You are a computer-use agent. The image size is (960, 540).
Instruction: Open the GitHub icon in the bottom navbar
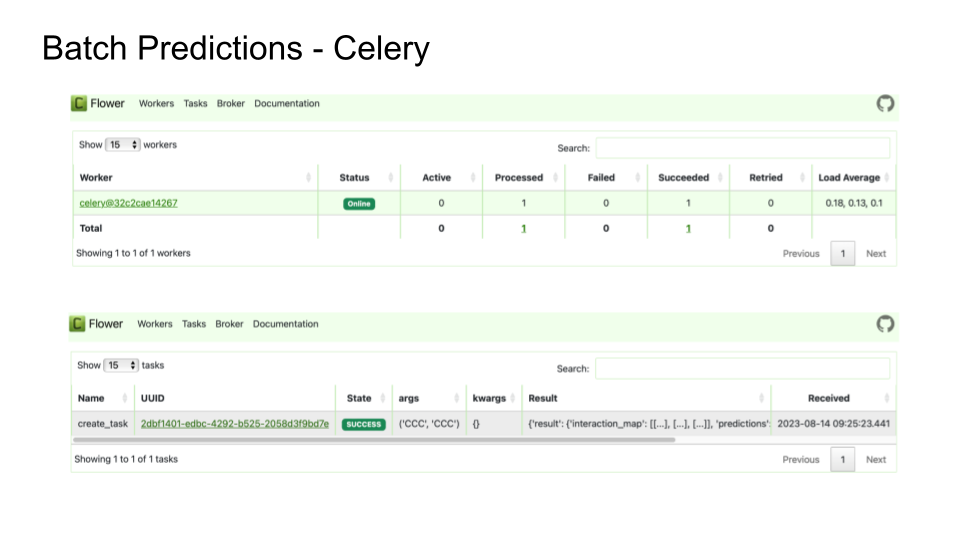tap(885, 324)
